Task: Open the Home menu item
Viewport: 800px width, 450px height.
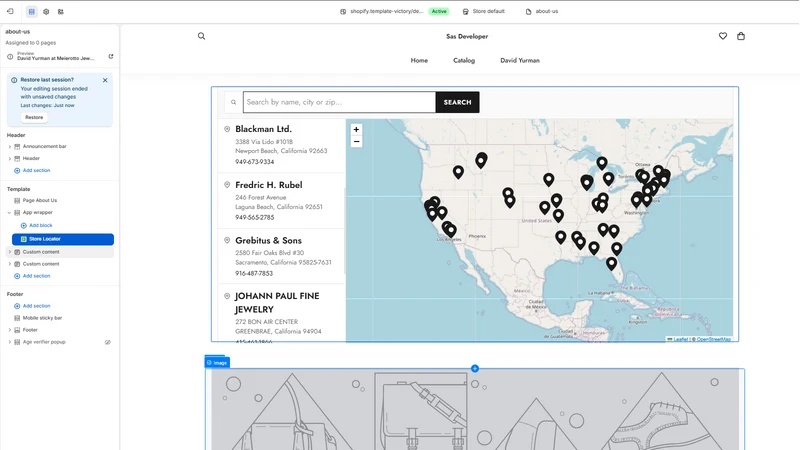Action: tap(419, 60)
